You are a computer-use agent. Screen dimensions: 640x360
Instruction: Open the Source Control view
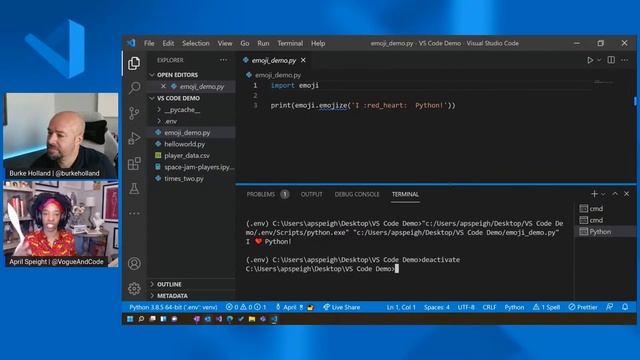pos(134,113)
